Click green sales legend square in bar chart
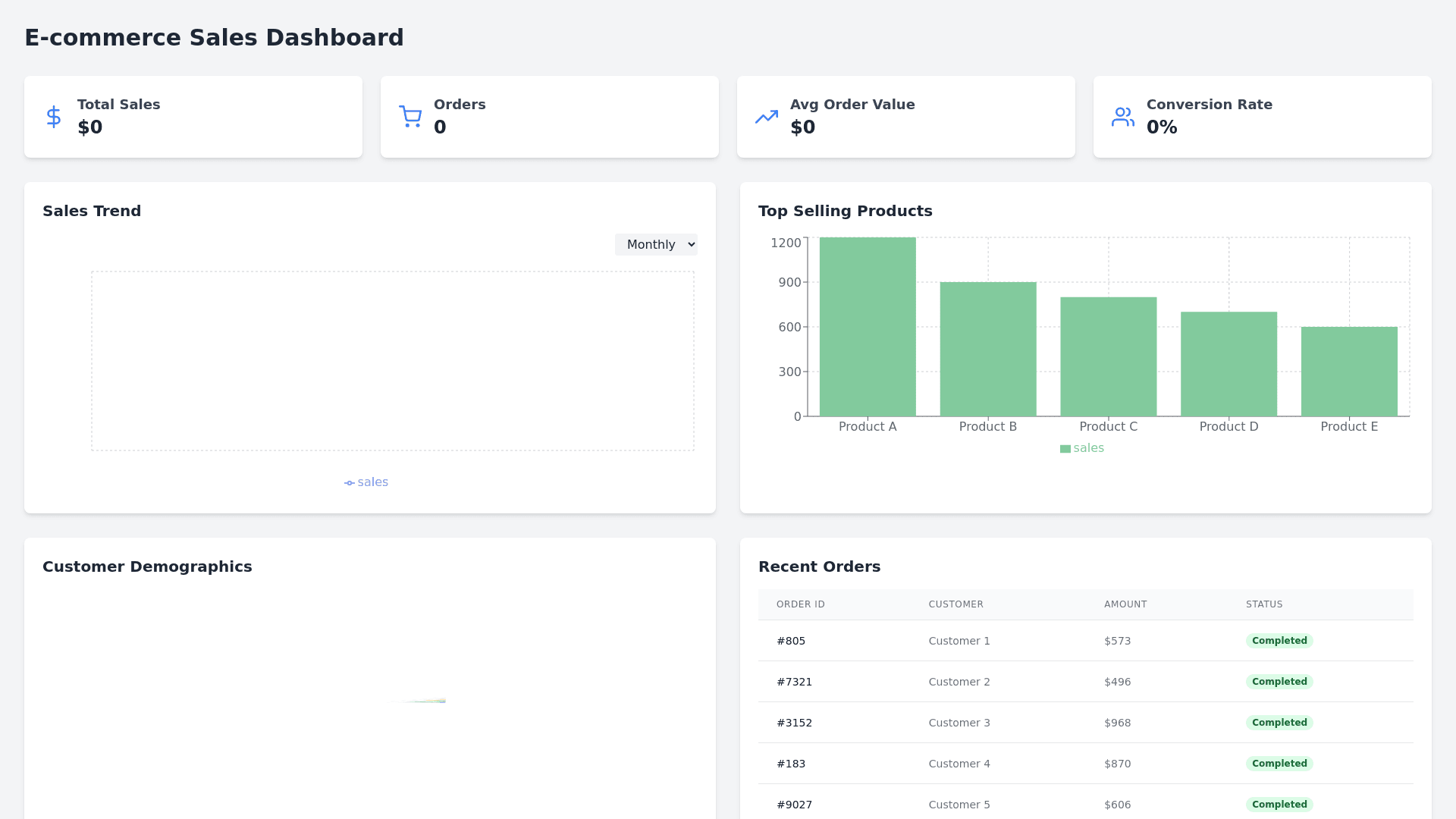This screenshot has width=1456, height=819. [1065, 449]
